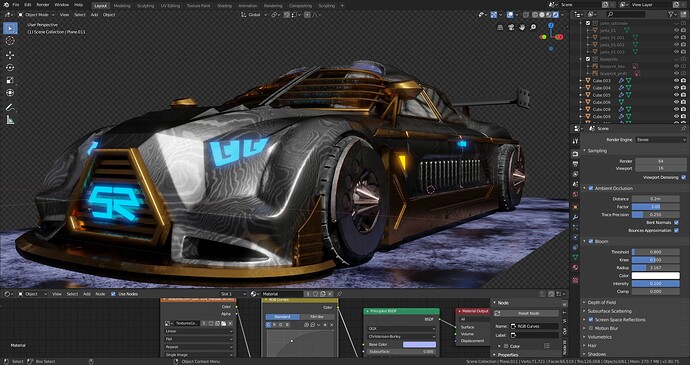Image resolution: width=690 pixels, height=365 pixels.
Task: Open the Global transform orientation dropdown
Action: [x=254, y=15]
